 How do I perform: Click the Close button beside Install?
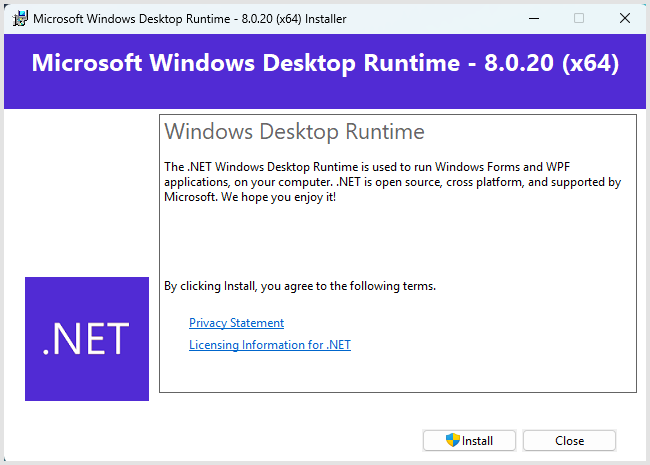coord(569,440)
